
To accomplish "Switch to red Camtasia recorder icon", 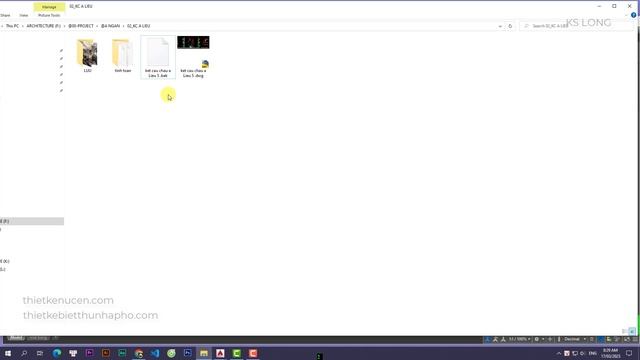I will [253, 353].
